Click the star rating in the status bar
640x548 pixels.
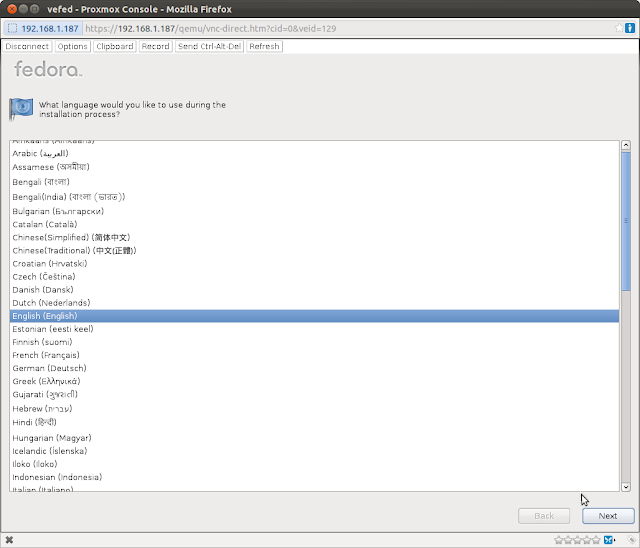(577, 540)
